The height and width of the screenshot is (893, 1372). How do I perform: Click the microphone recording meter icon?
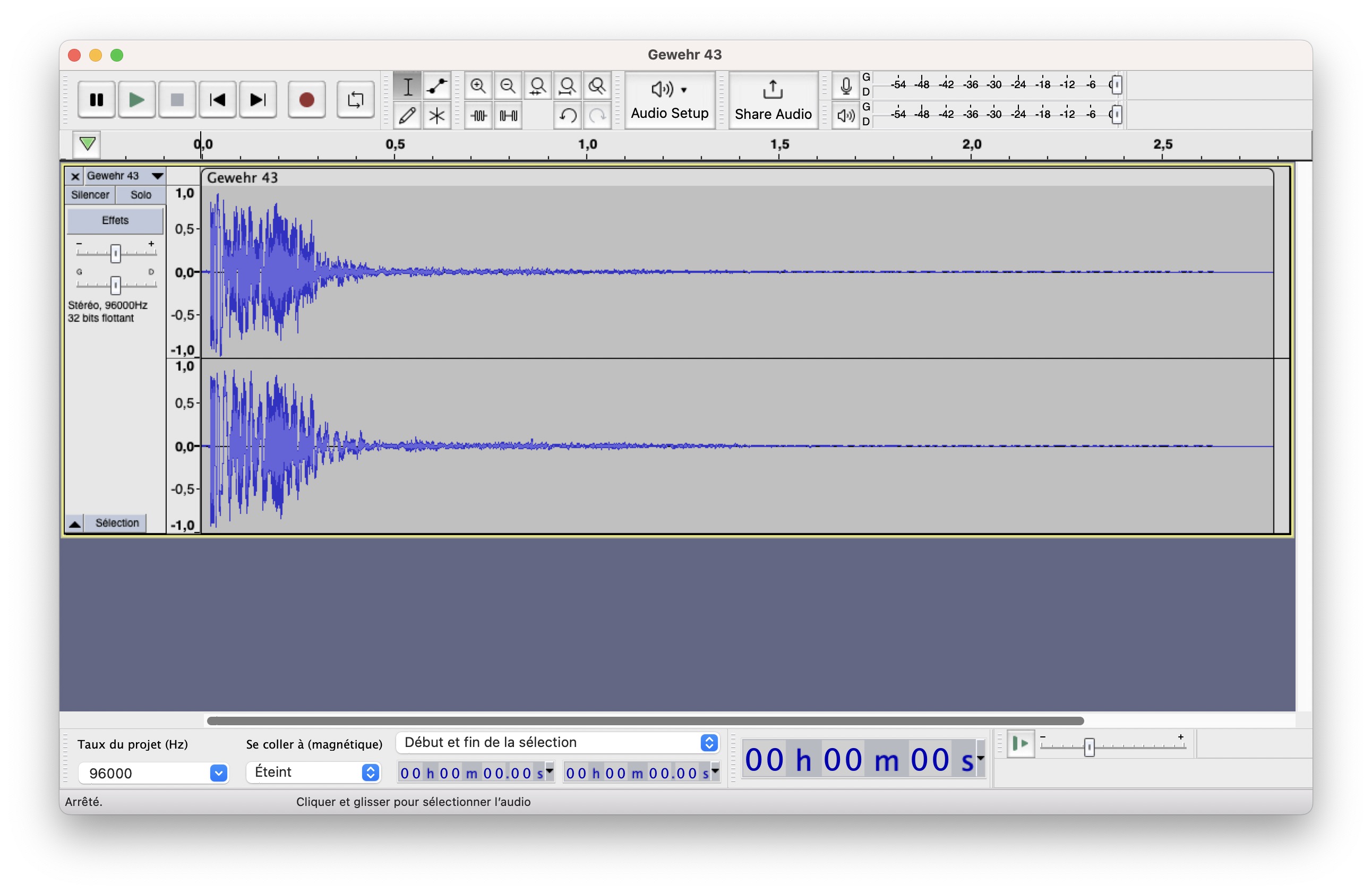[846, 85]
